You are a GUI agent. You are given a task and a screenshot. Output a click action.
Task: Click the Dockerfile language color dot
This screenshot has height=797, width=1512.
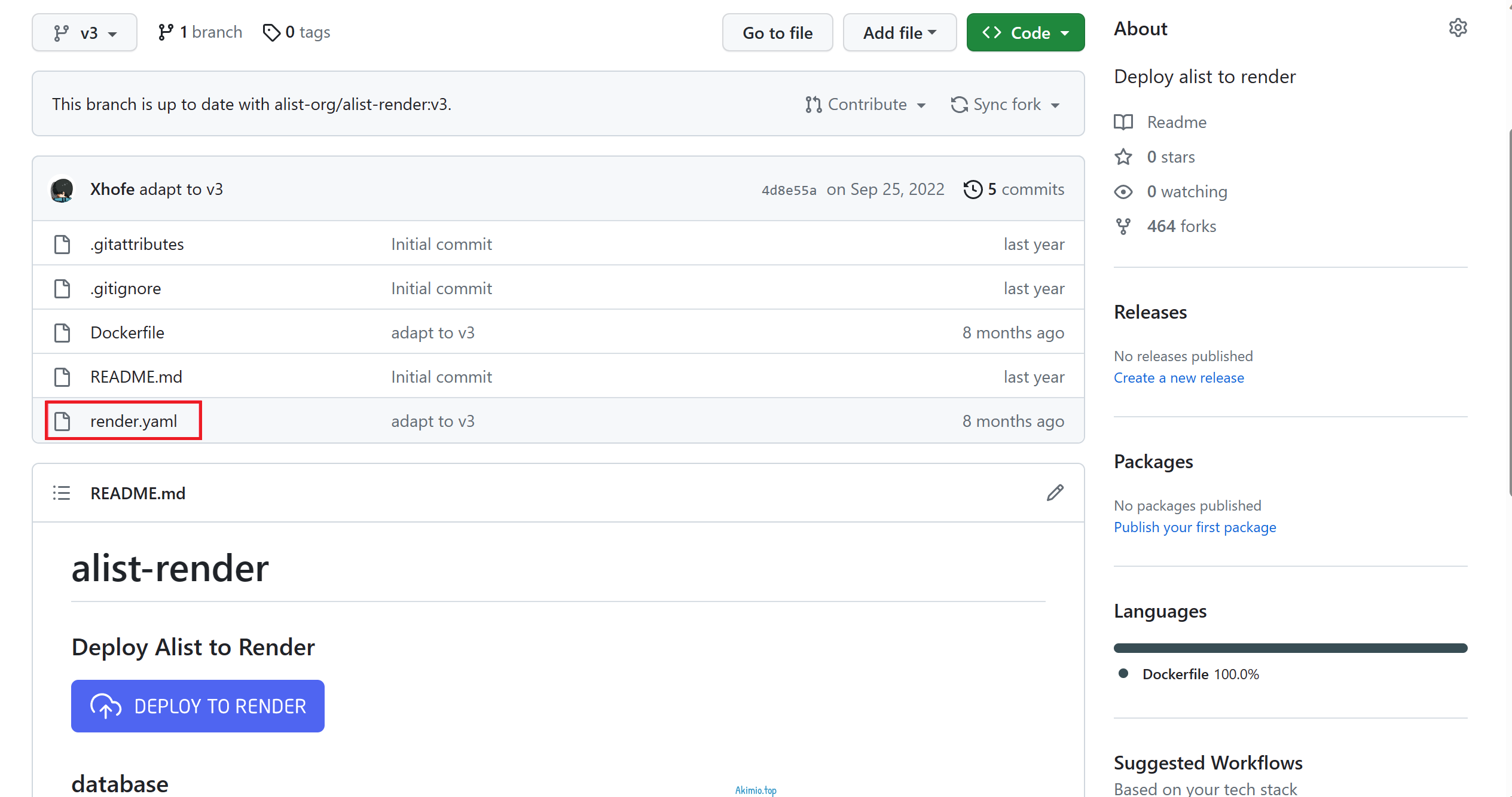click(1123, 674)
